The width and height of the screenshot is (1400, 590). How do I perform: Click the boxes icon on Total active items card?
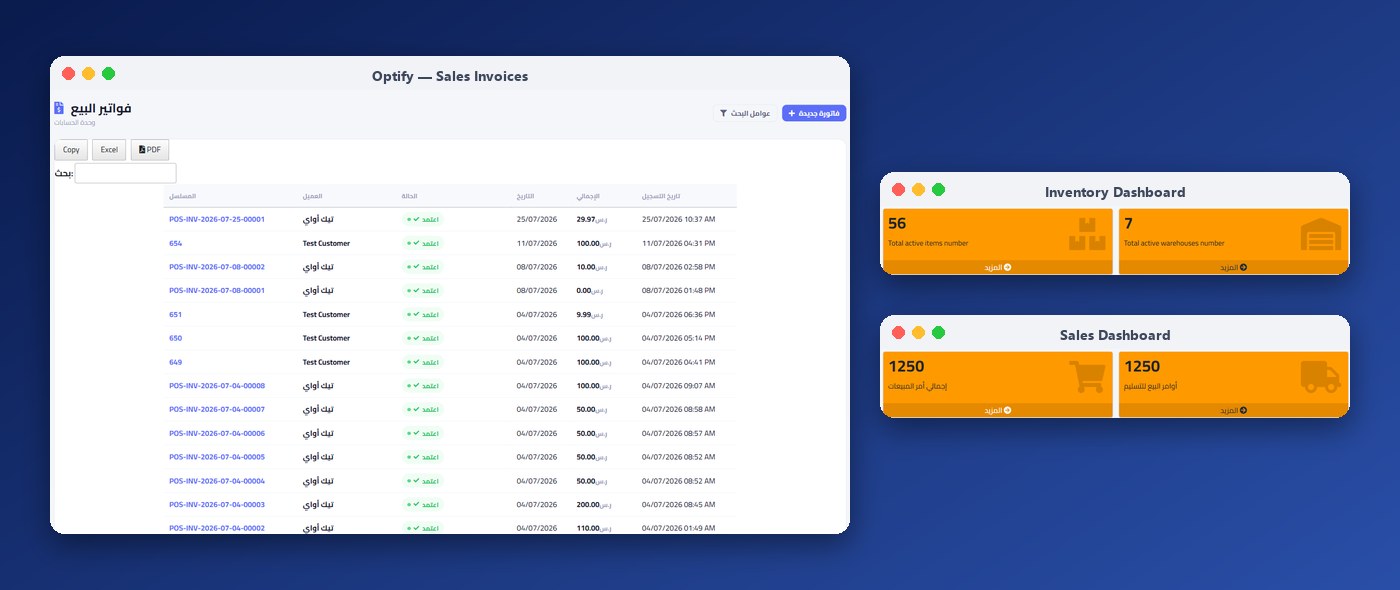coord(1087,235)
